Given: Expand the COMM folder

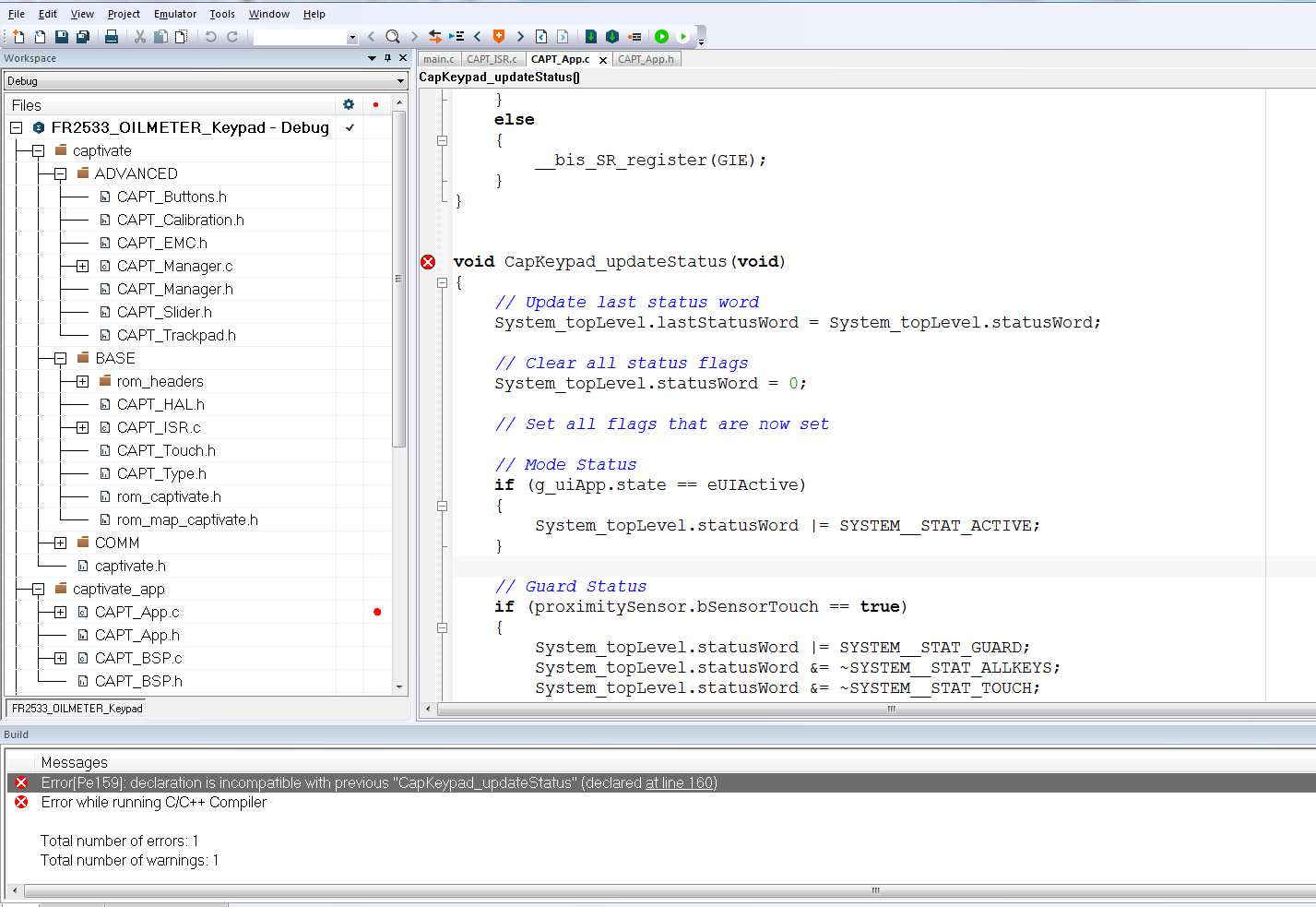Looking at the screenshot, I should click(x=60, y=543).
